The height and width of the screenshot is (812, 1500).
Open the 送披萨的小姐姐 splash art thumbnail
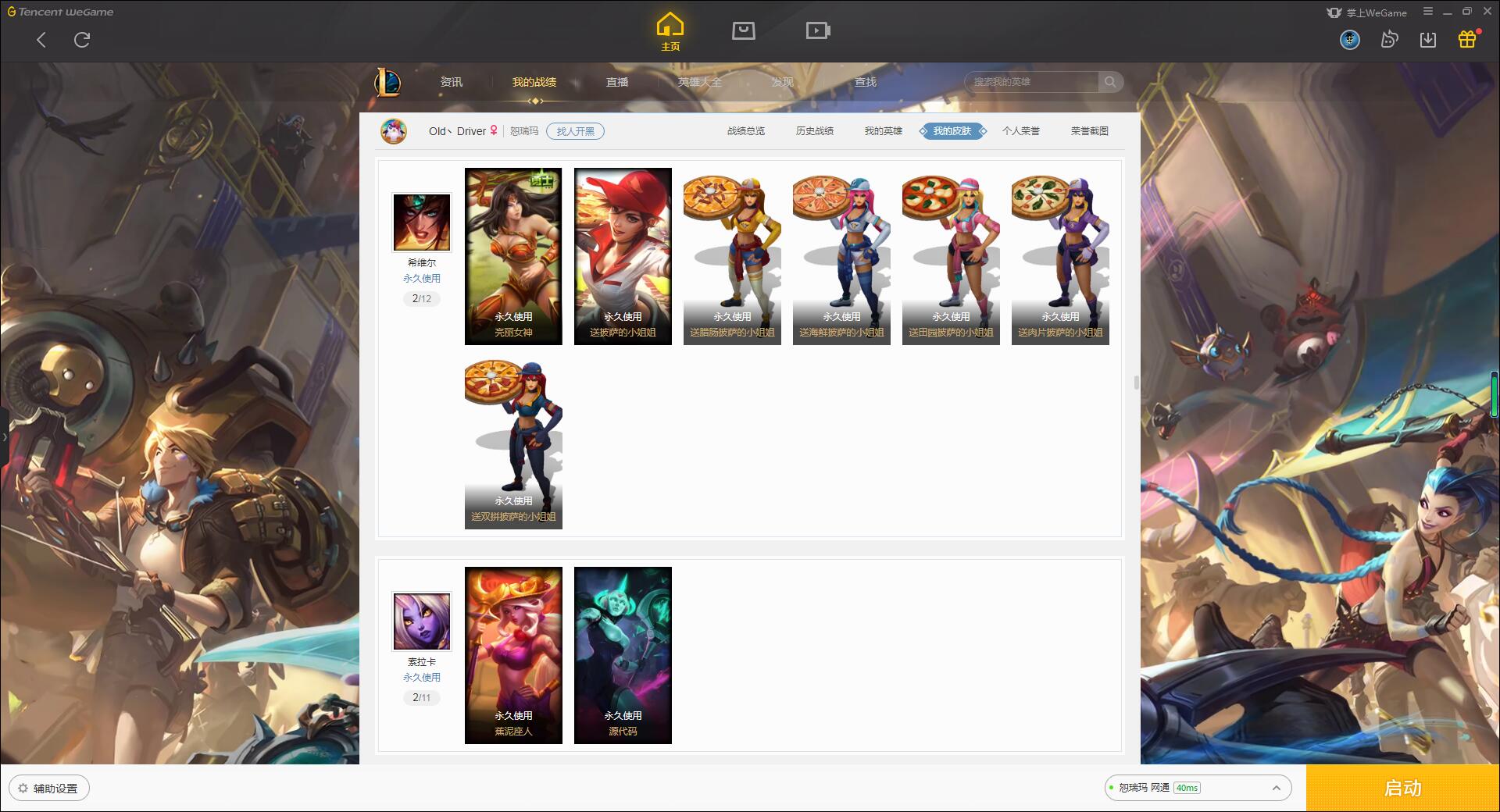pos(623,256)
